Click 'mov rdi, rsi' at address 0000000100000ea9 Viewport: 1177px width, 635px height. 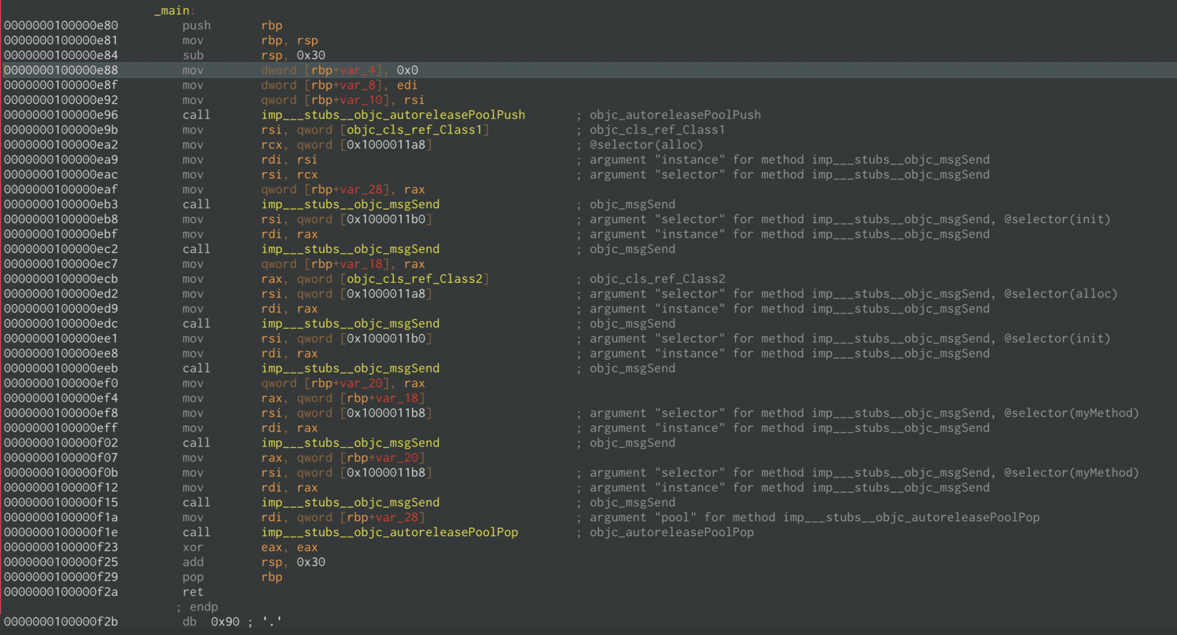click(250, 159)
